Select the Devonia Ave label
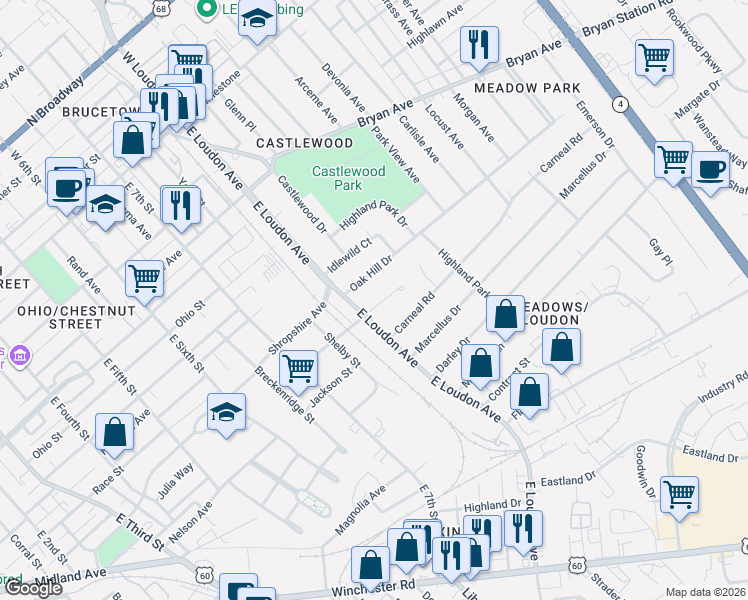Screen dimensions: 748x600 343,87
